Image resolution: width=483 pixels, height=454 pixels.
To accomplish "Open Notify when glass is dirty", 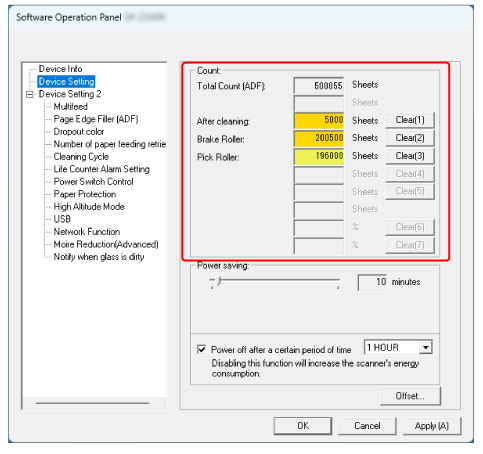I will (x=99, y=257).
